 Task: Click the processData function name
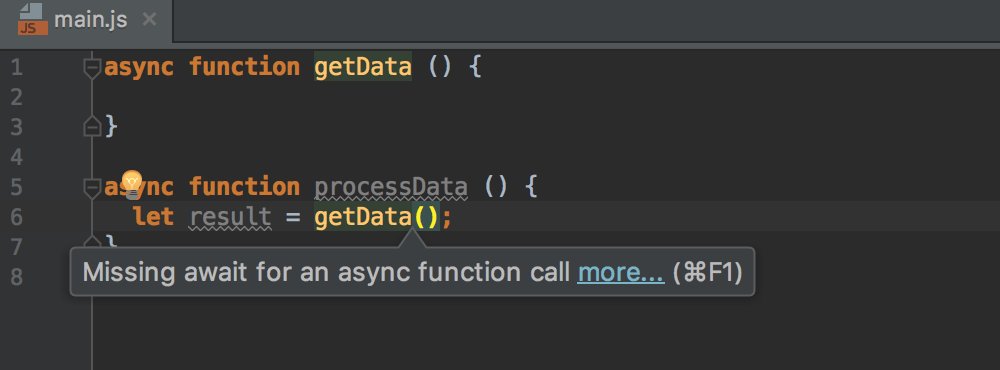[x=391, y=188]
